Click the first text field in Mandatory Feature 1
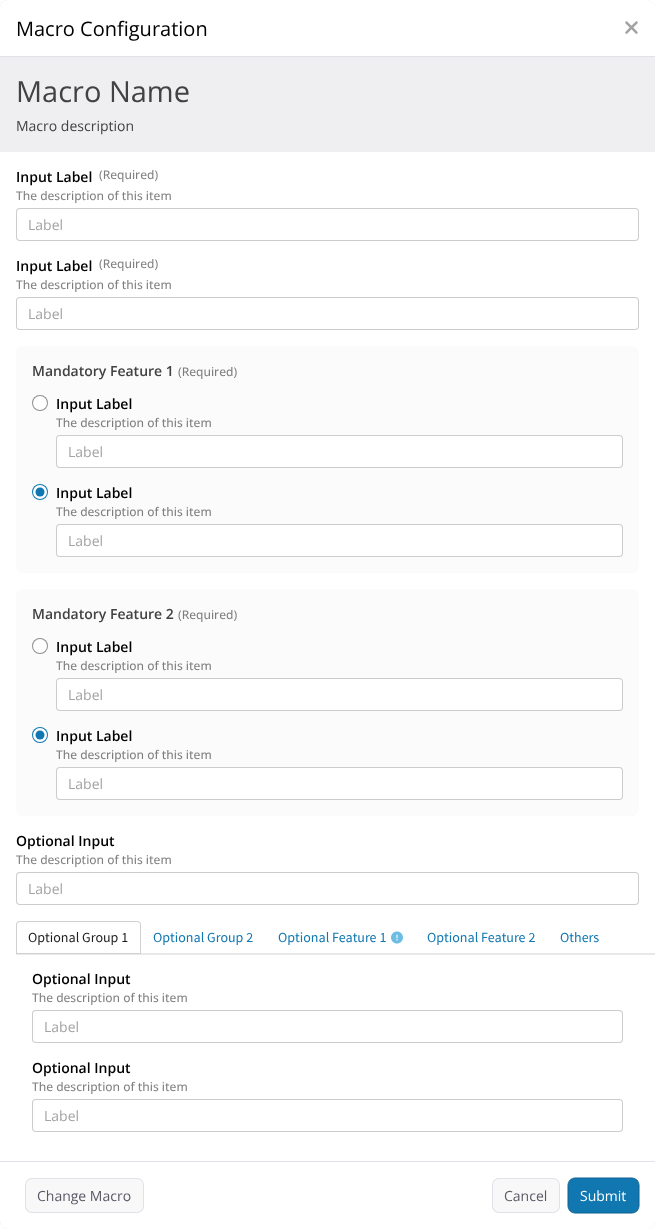This screenshot has height=1229, width=655. click(339, 452)
